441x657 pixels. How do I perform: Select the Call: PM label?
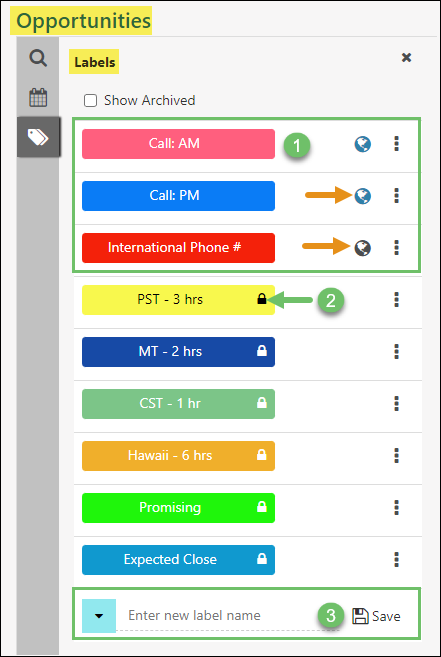click(x=178, y=196)
